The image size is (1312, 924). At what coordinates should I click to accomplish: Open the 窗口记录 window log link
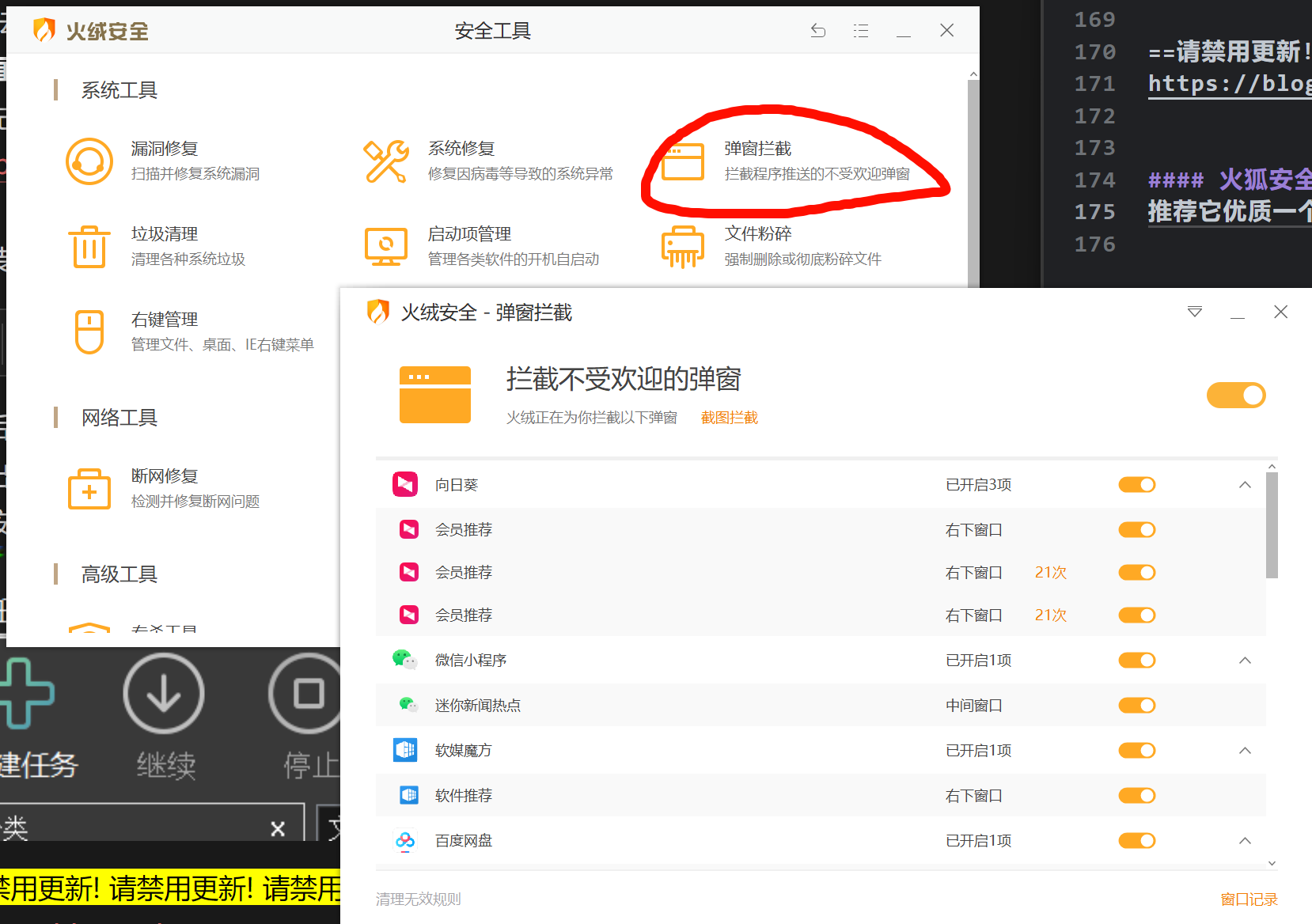(x=1249, y=899)
